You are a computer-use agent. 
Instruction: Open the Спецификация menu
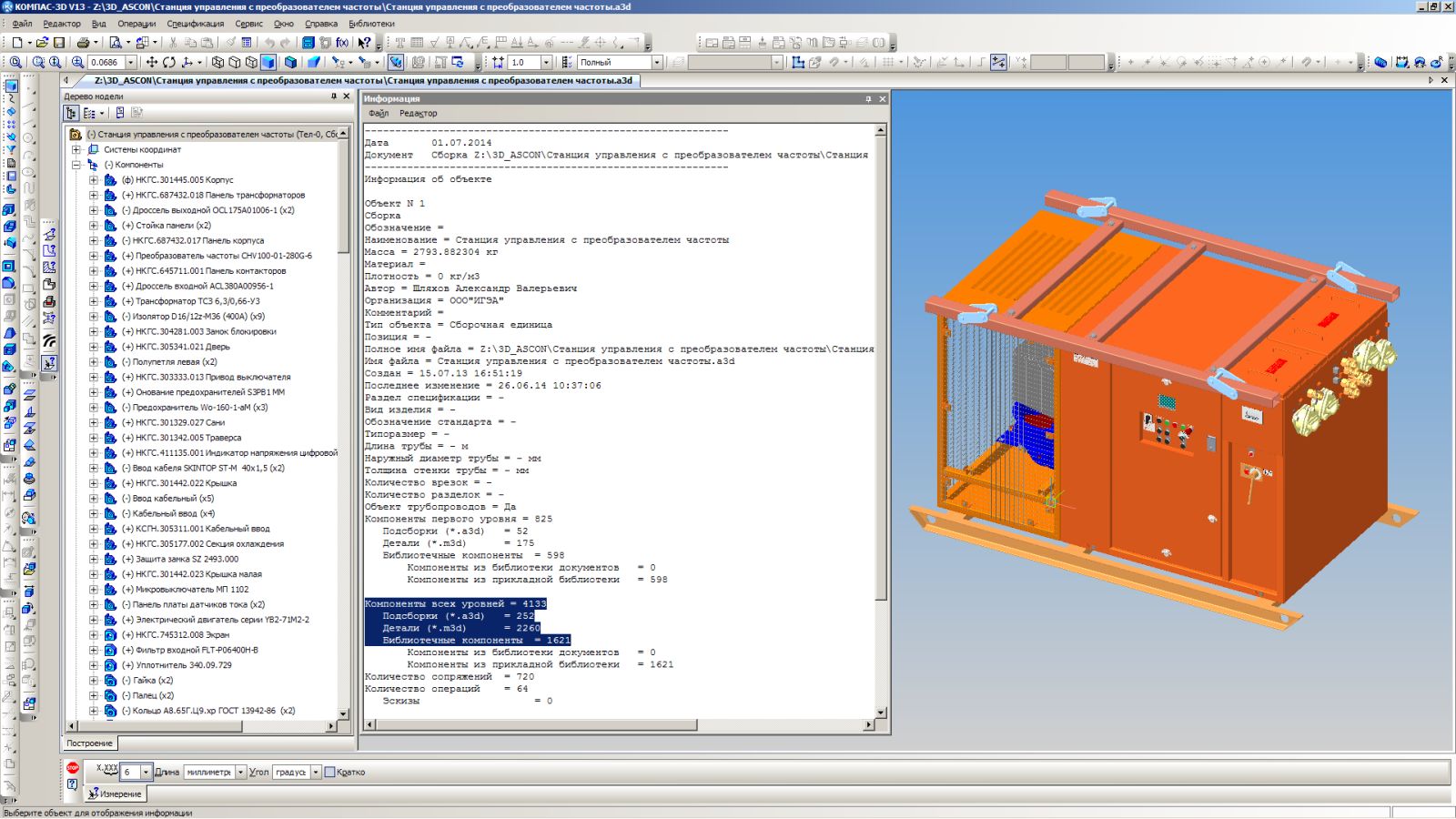click(x=195, y=24)
